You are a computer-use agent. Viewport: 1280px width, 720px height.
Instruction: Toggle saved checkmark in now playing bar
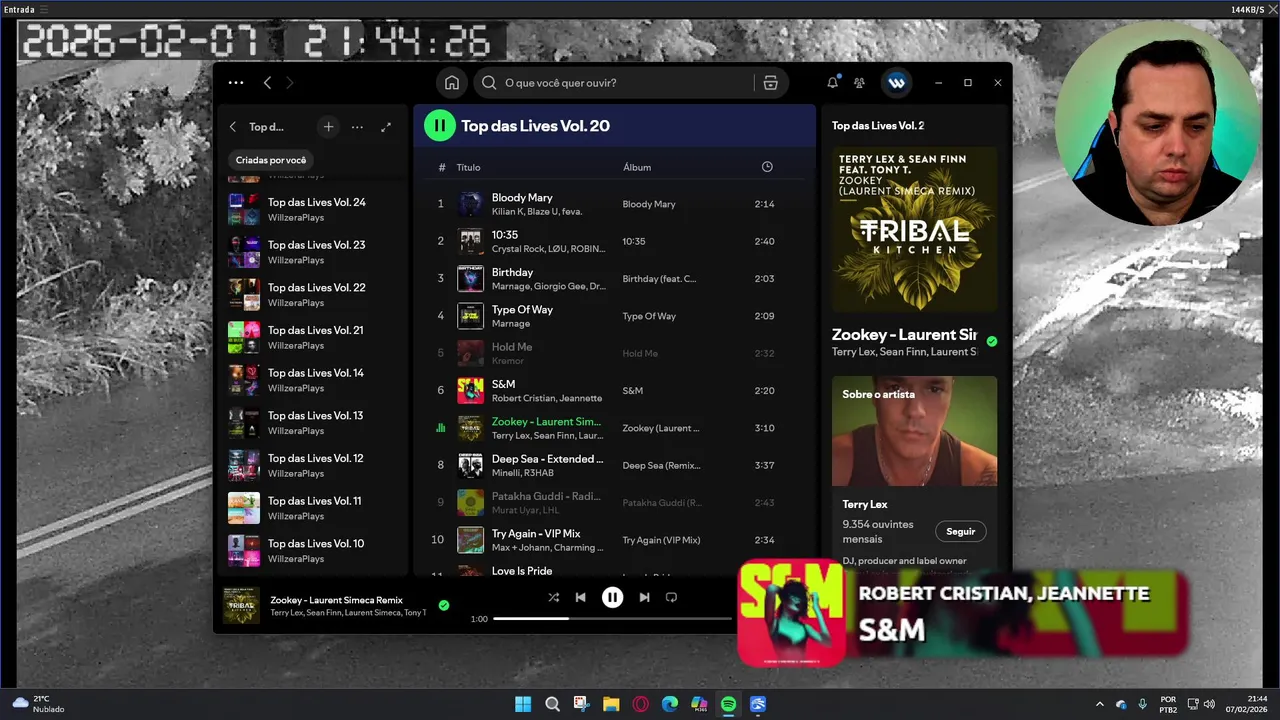point(444,605)
